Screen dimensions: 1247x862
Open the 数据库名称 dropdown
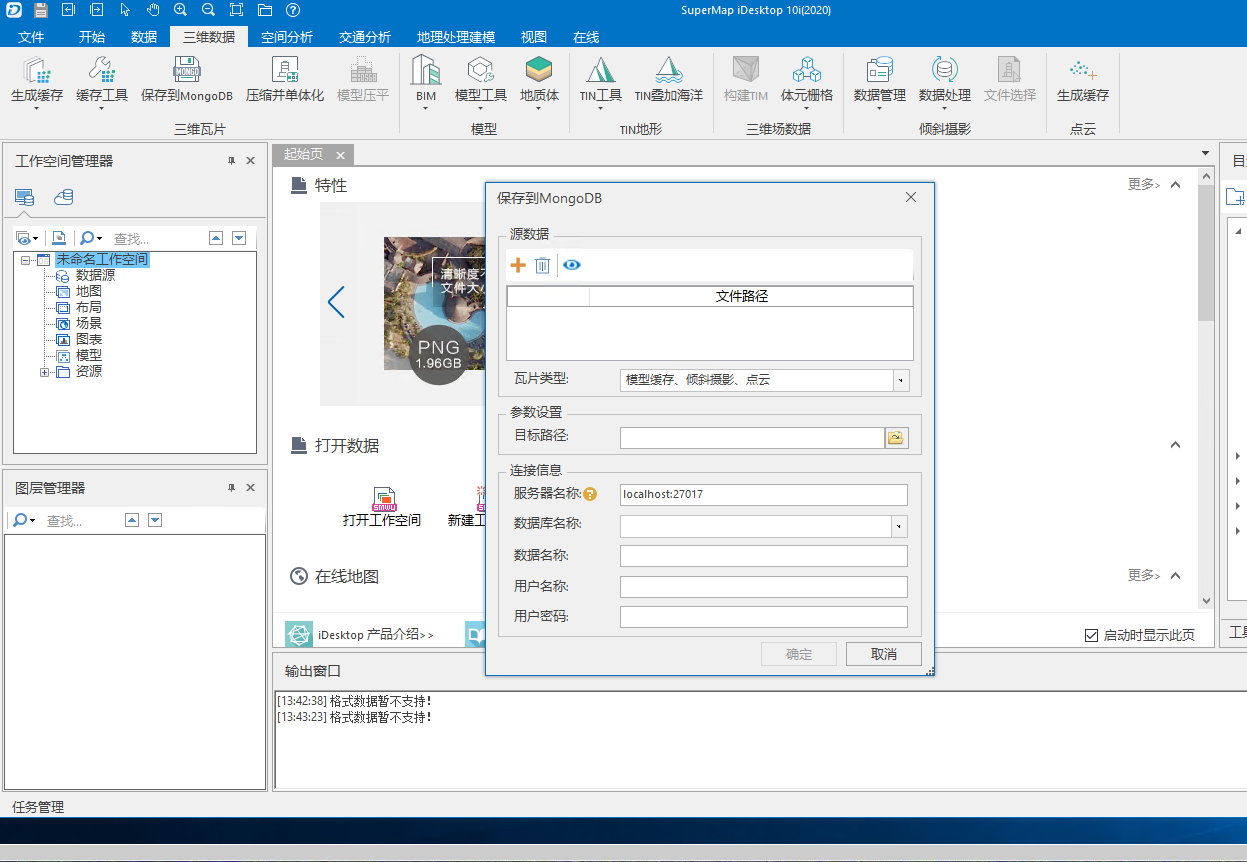[899, 526]
